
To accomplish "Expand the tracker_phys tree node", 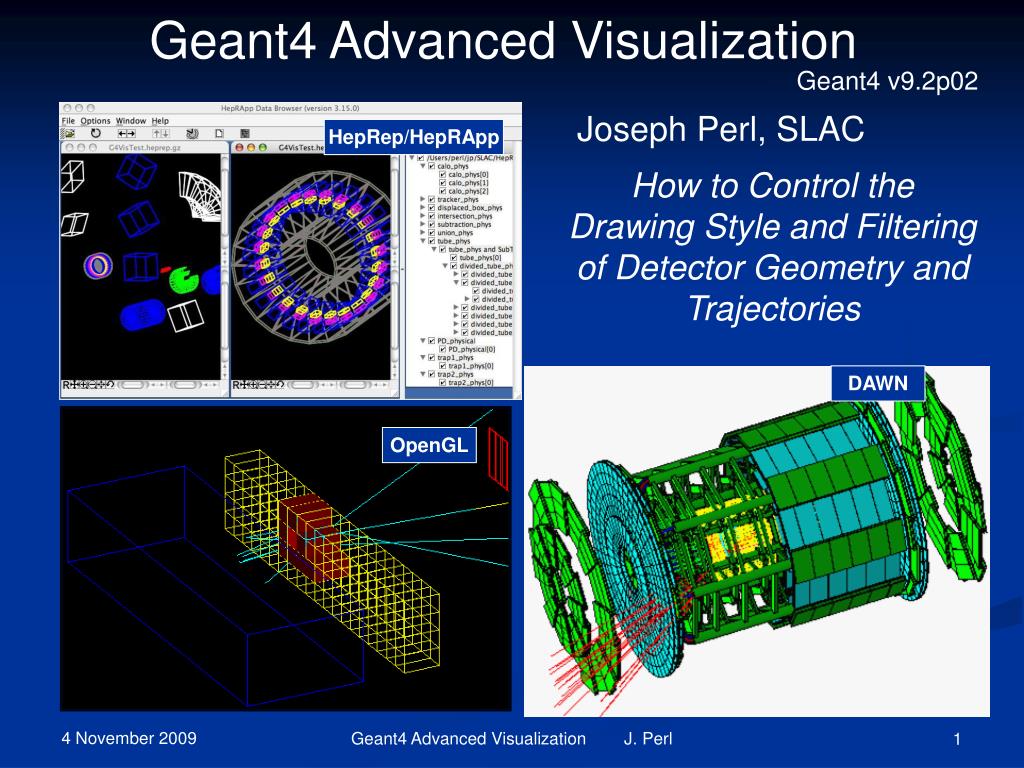I will pos(423,200).
